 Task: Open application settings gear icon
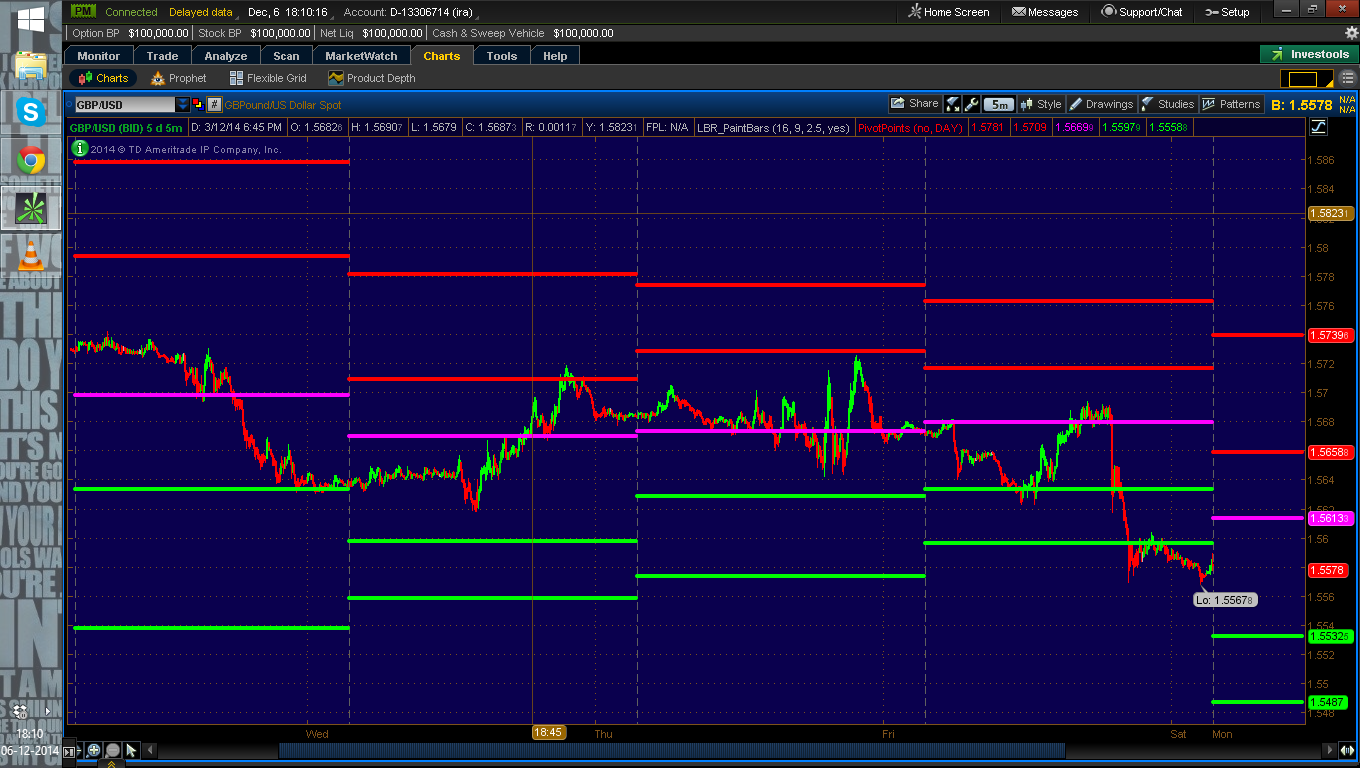pos(1352,33)
